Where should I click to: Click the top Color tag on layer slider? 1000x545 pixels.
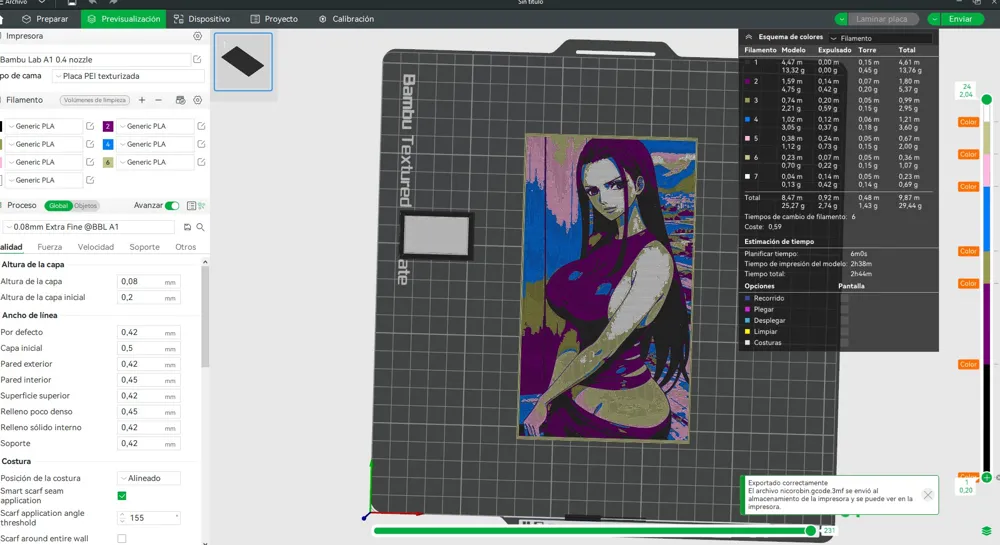(x=968, y=122)
